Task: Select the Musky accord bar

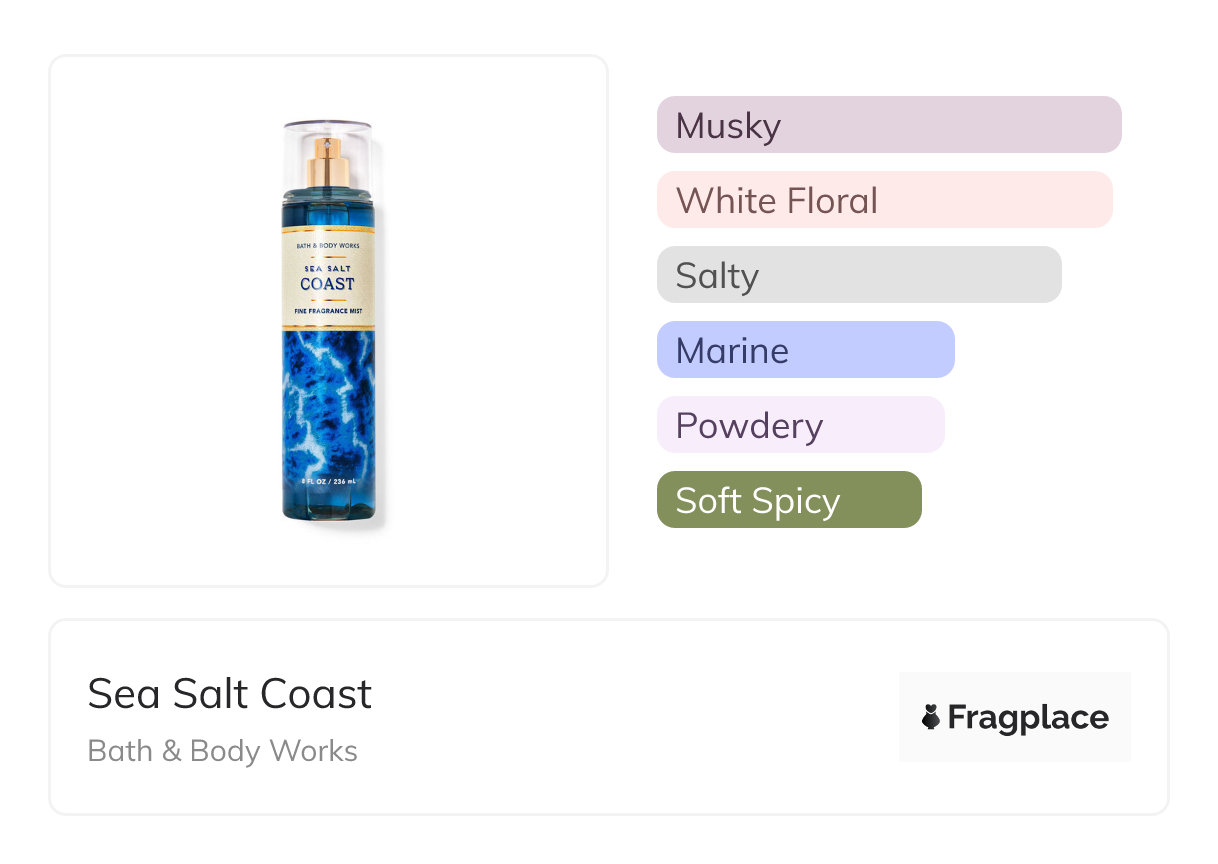Action: click(888, 125)
